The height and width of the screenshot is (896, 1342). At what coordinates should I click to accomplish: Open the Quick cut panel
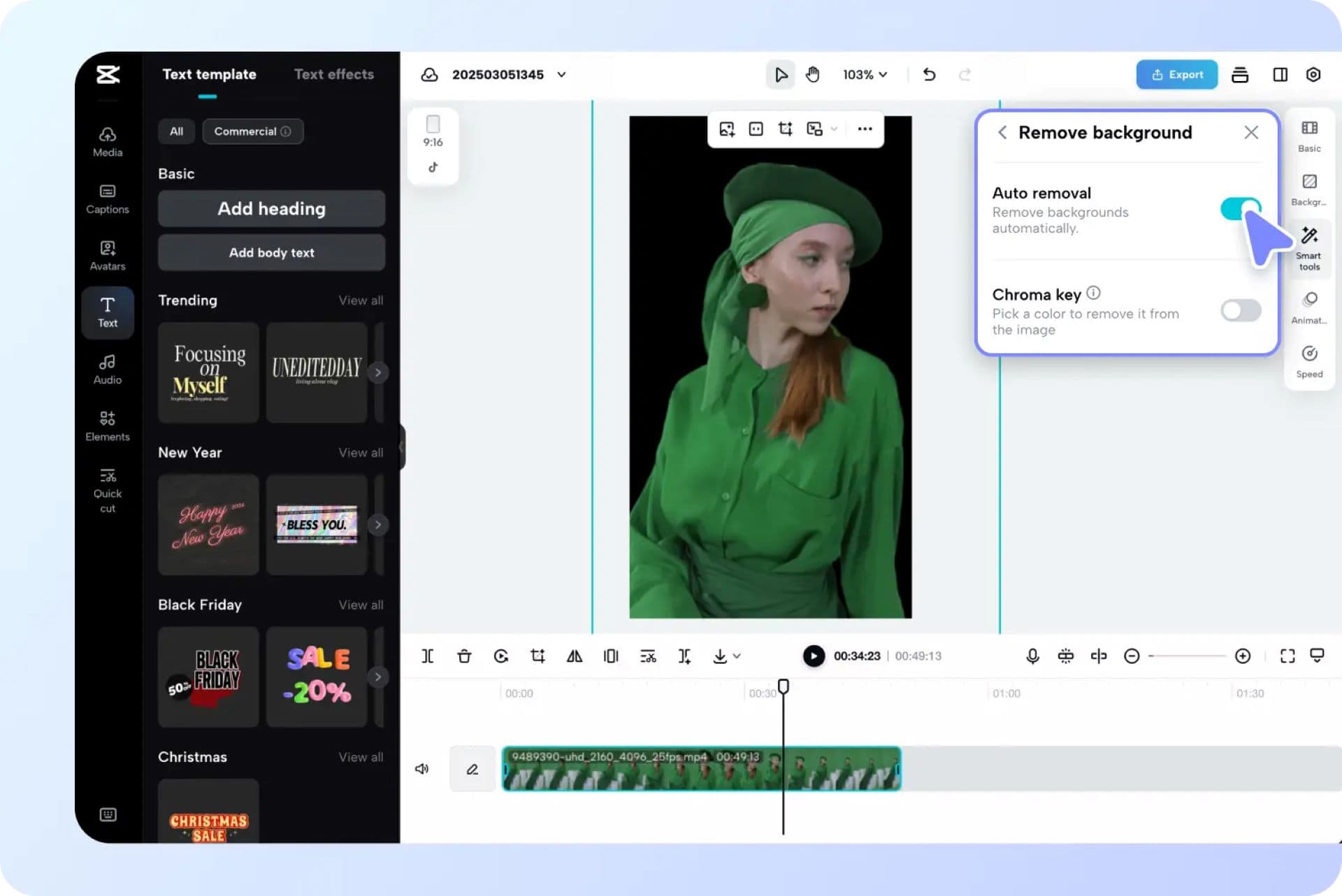107,489
